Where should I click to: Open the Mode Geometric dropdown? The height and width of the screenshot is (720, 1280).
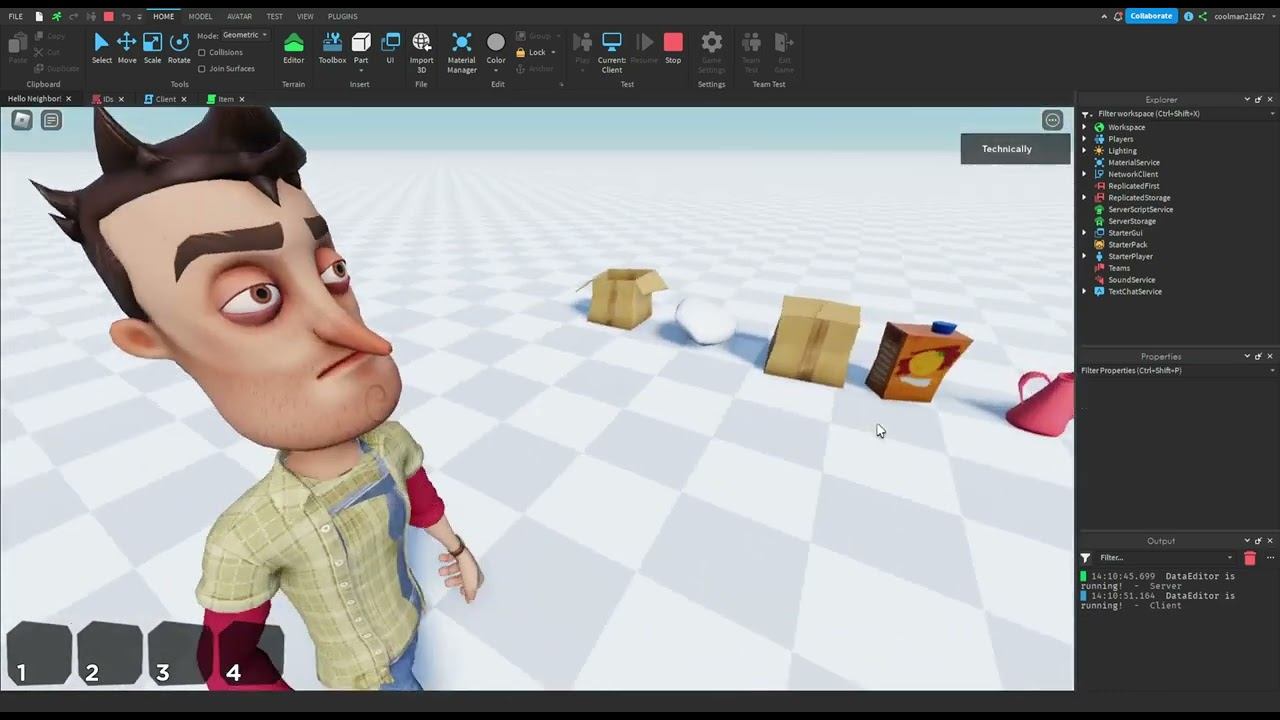pos(245,35)
